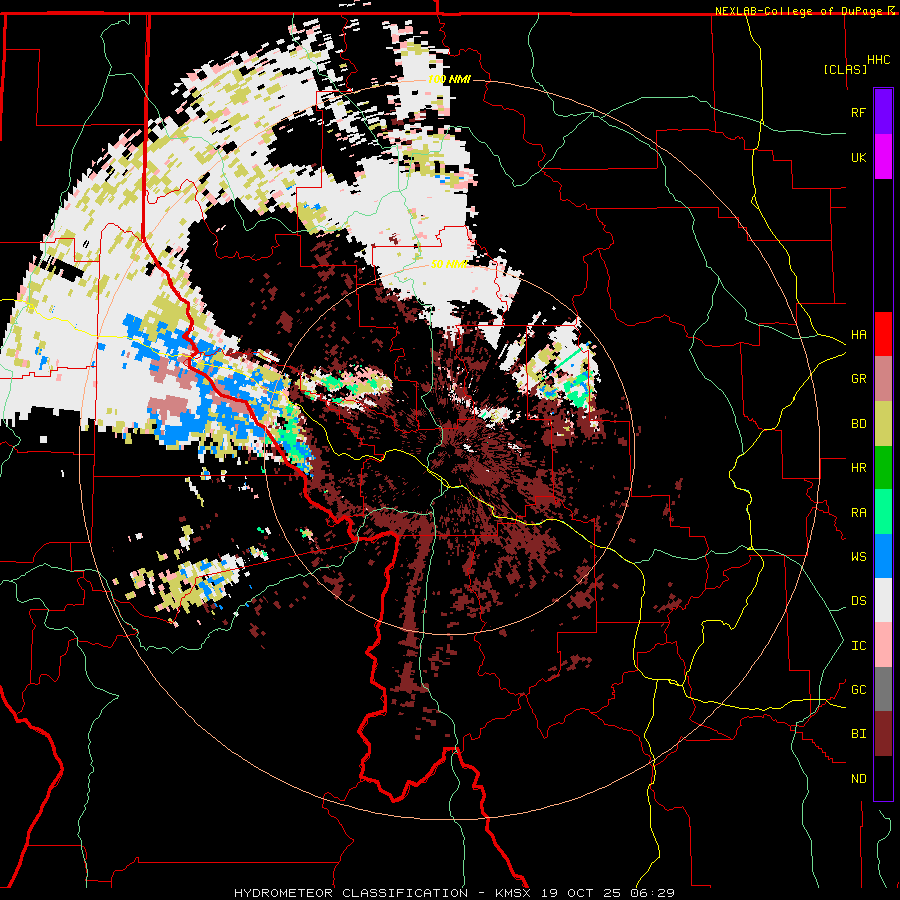Click the light pink IC legend color block
900x900 pixels.
click(x=883, y=645)
